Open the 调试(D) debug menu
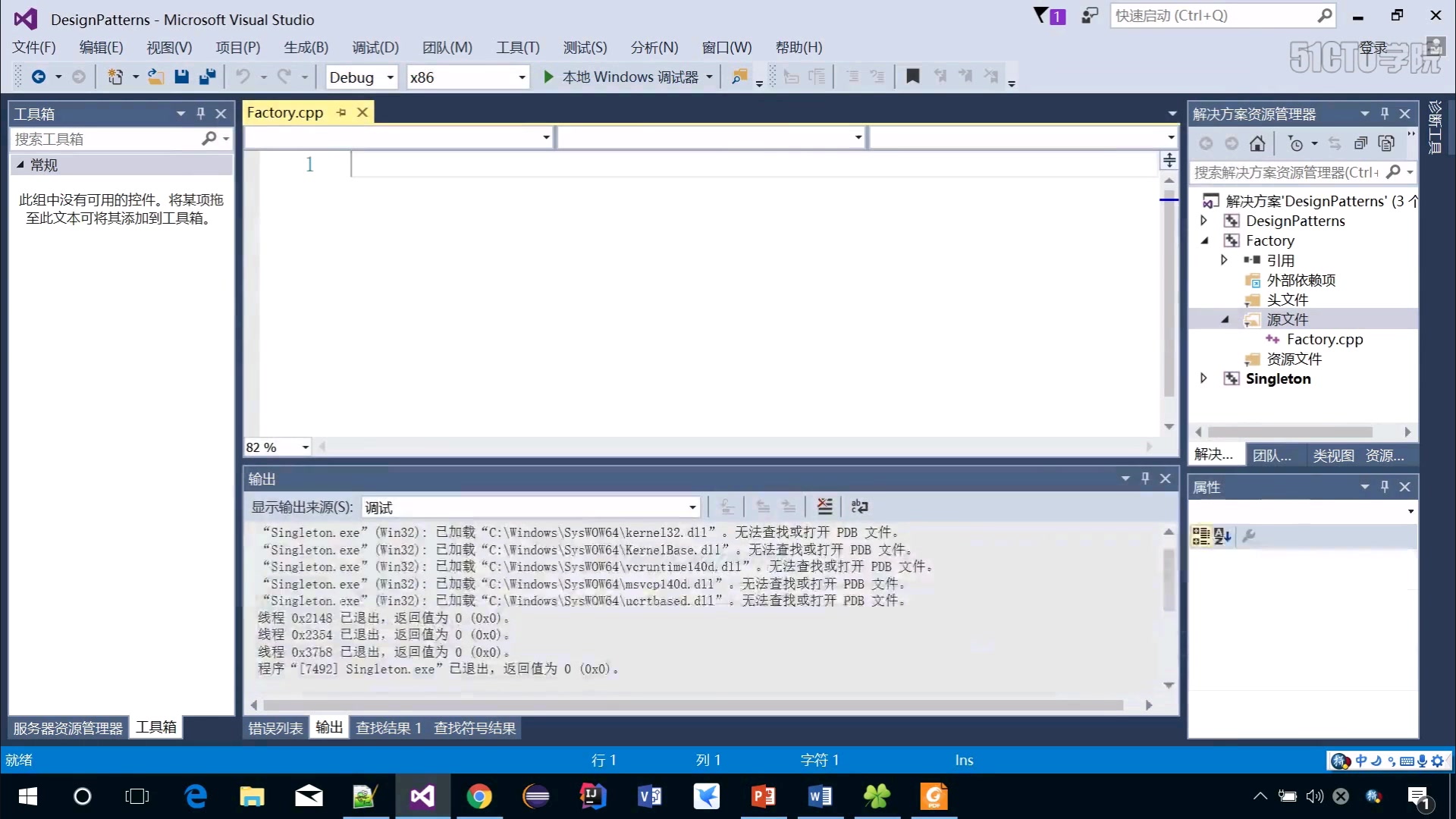 click(x=375, y=48)
